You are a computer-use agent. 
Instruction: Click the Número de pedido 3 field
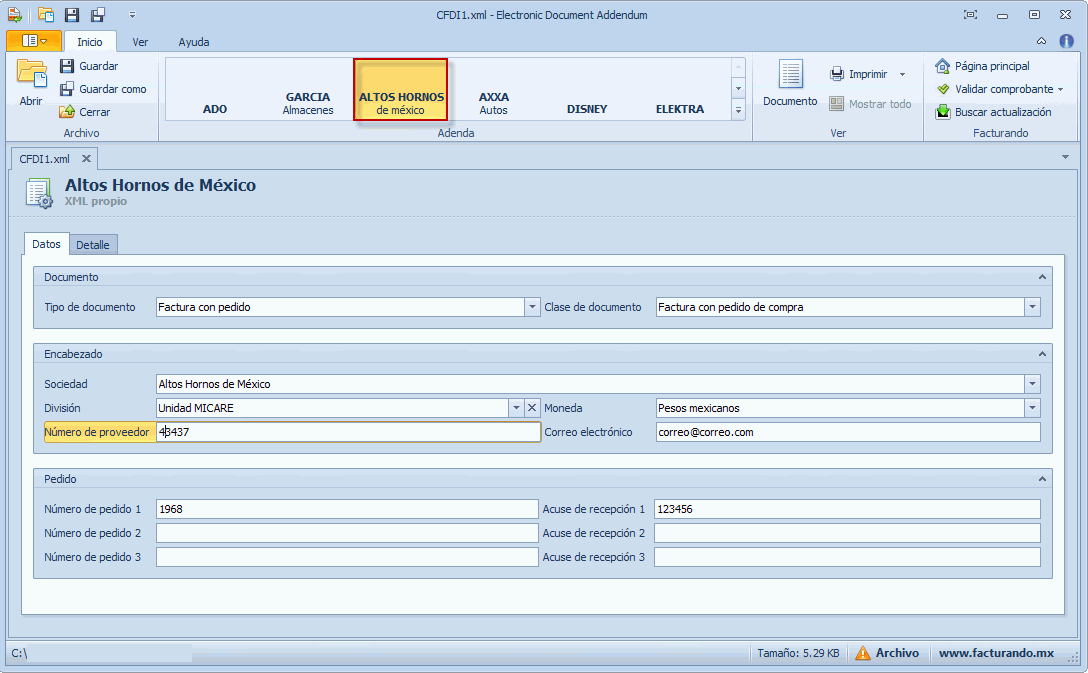point(347,556)
